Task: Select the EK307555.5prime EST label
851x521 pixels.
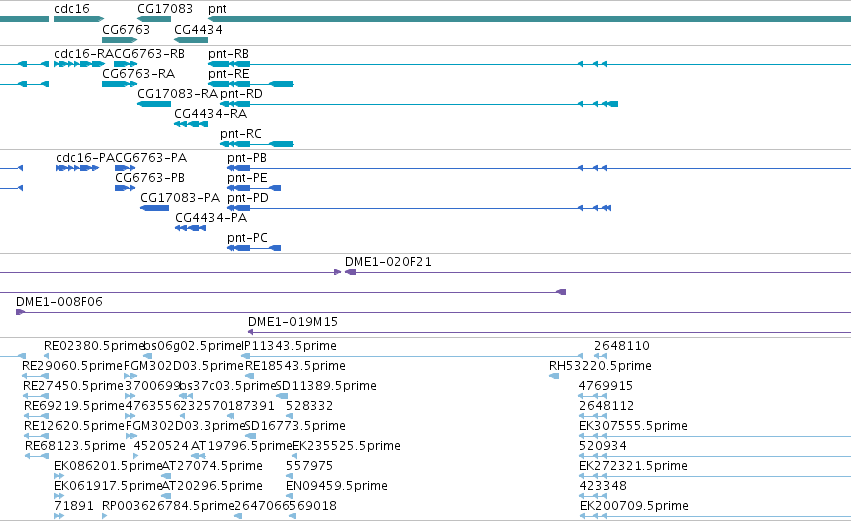Action: 633,425
